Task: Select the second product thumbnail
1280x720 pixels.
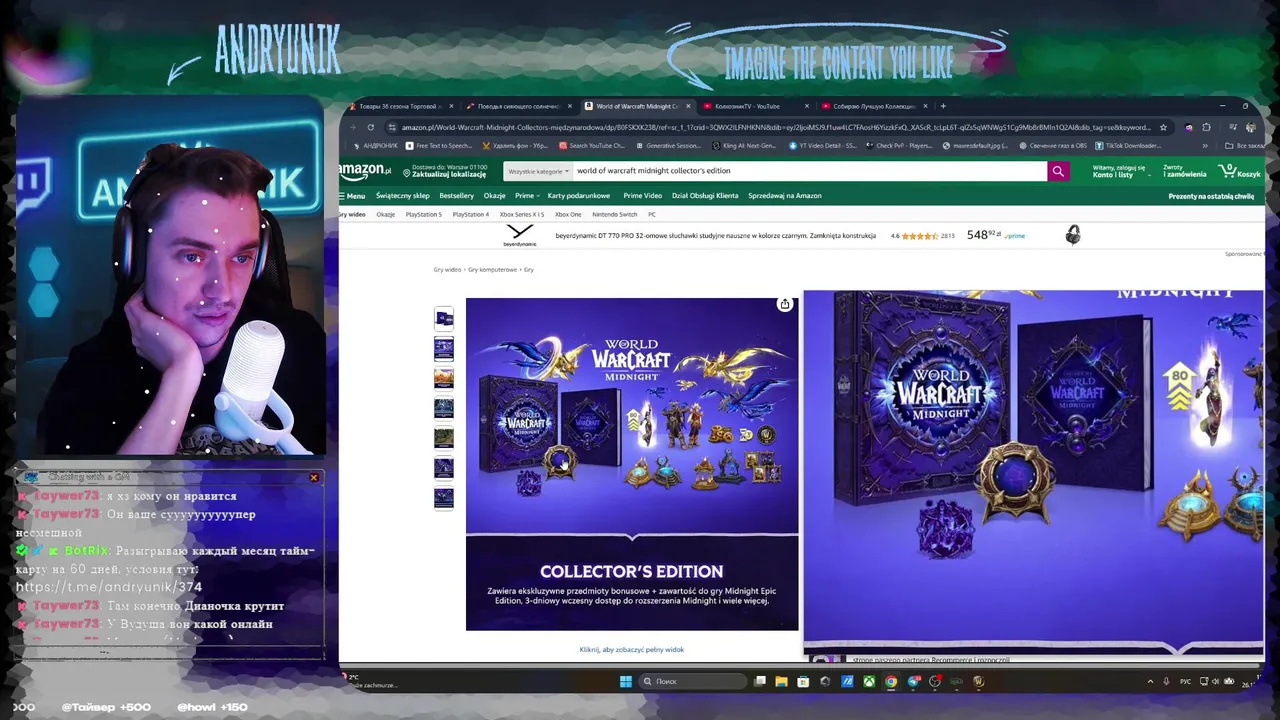Action: [x=444, y=348]
